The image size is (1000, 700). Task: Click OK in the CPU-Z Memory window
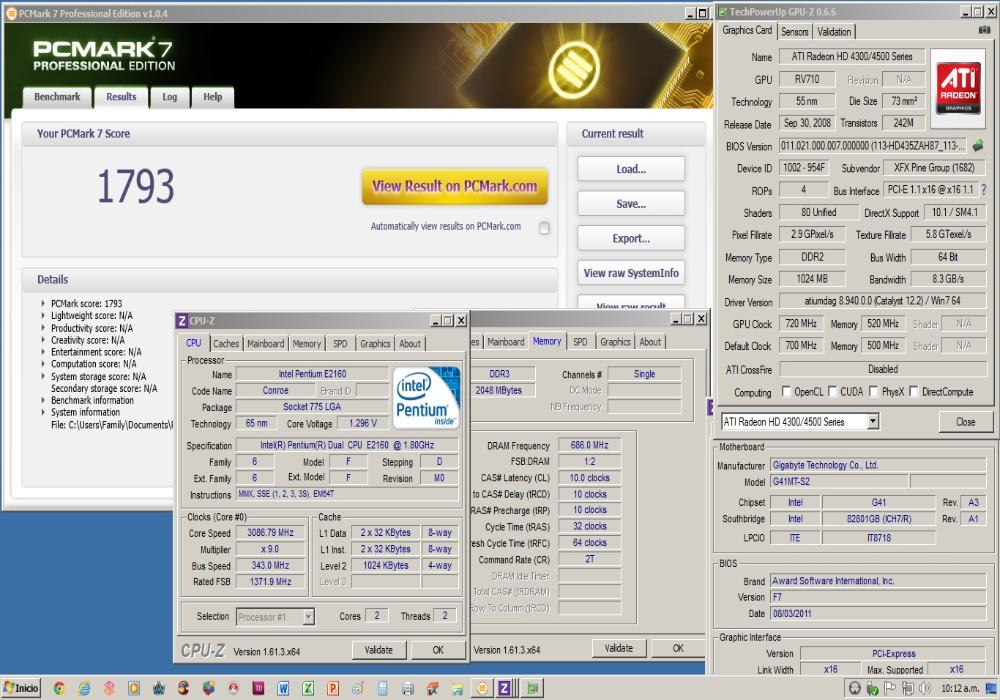pyautogui.click(x=678, y=648)
